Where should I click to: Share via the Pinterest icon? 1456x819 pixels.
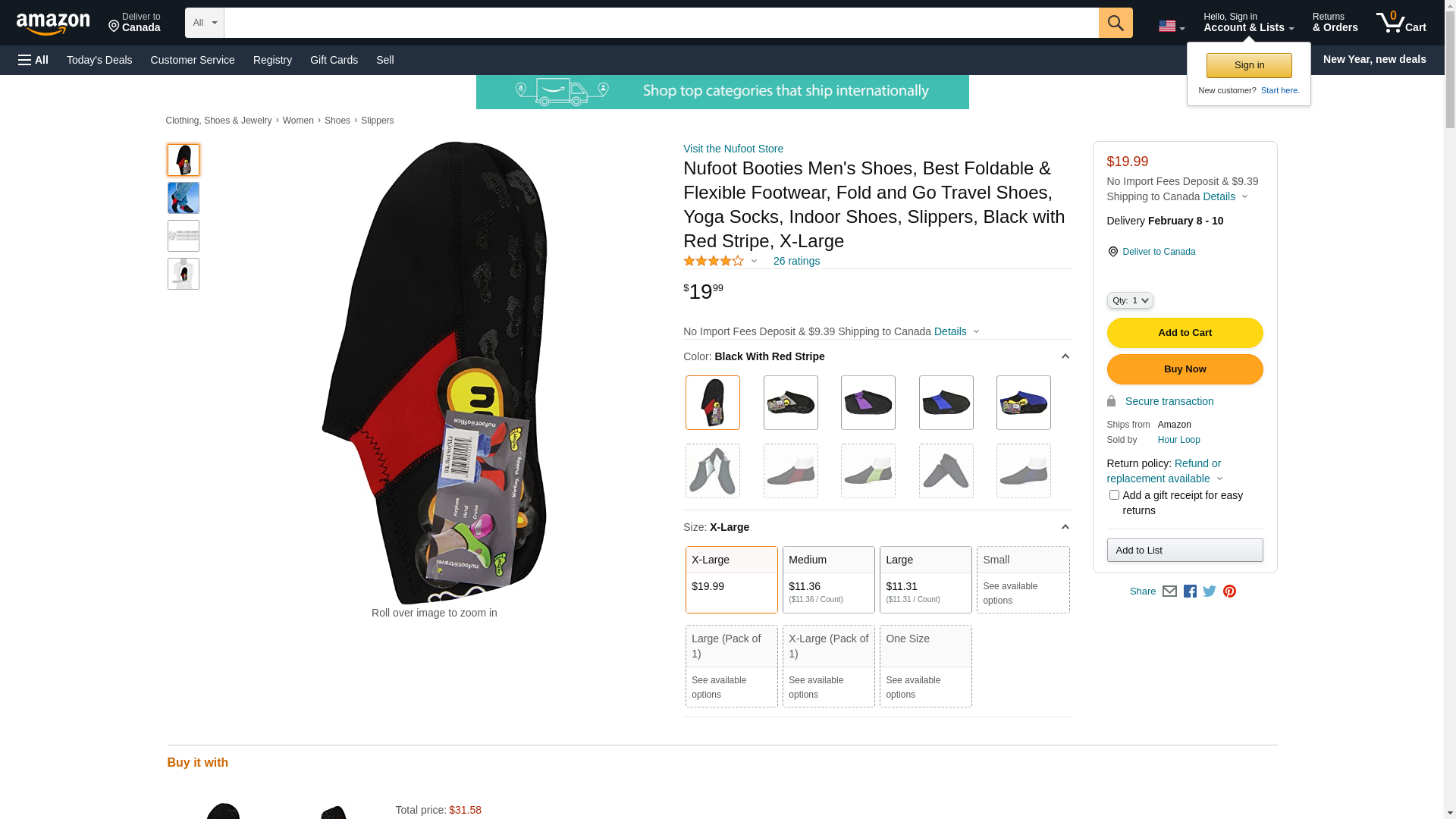click(x=1229, y=591)
